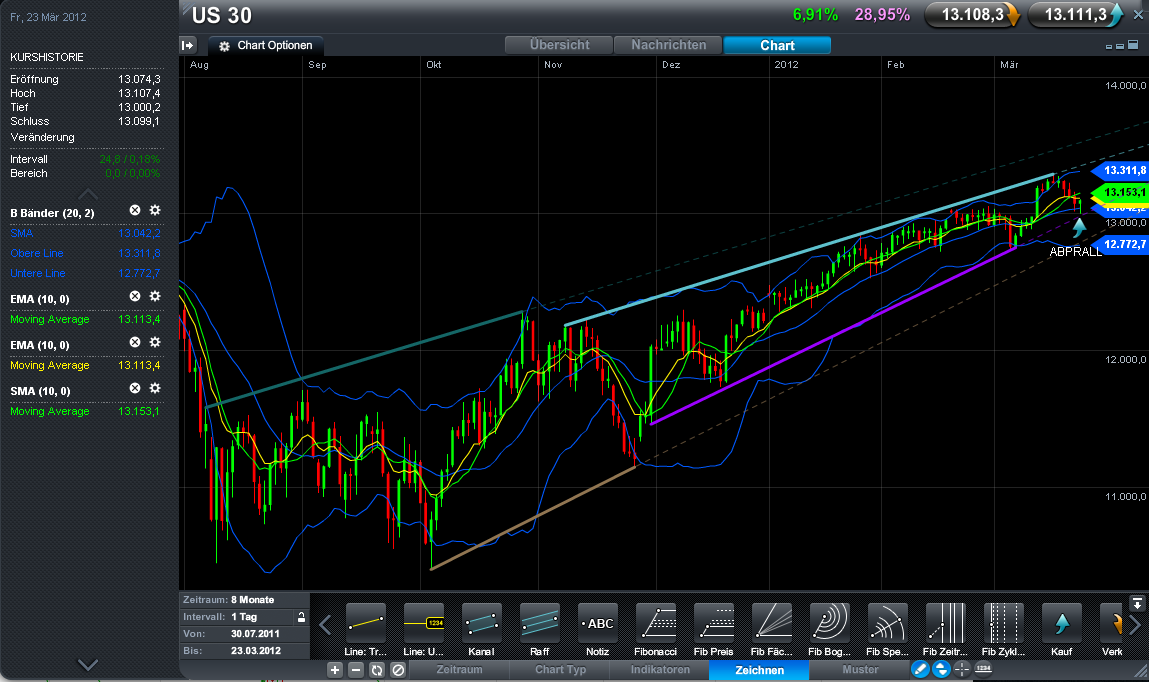Select the Chart tab
Screen dimensions: 1149x682
pyautogui.click(x=777, y=45)
